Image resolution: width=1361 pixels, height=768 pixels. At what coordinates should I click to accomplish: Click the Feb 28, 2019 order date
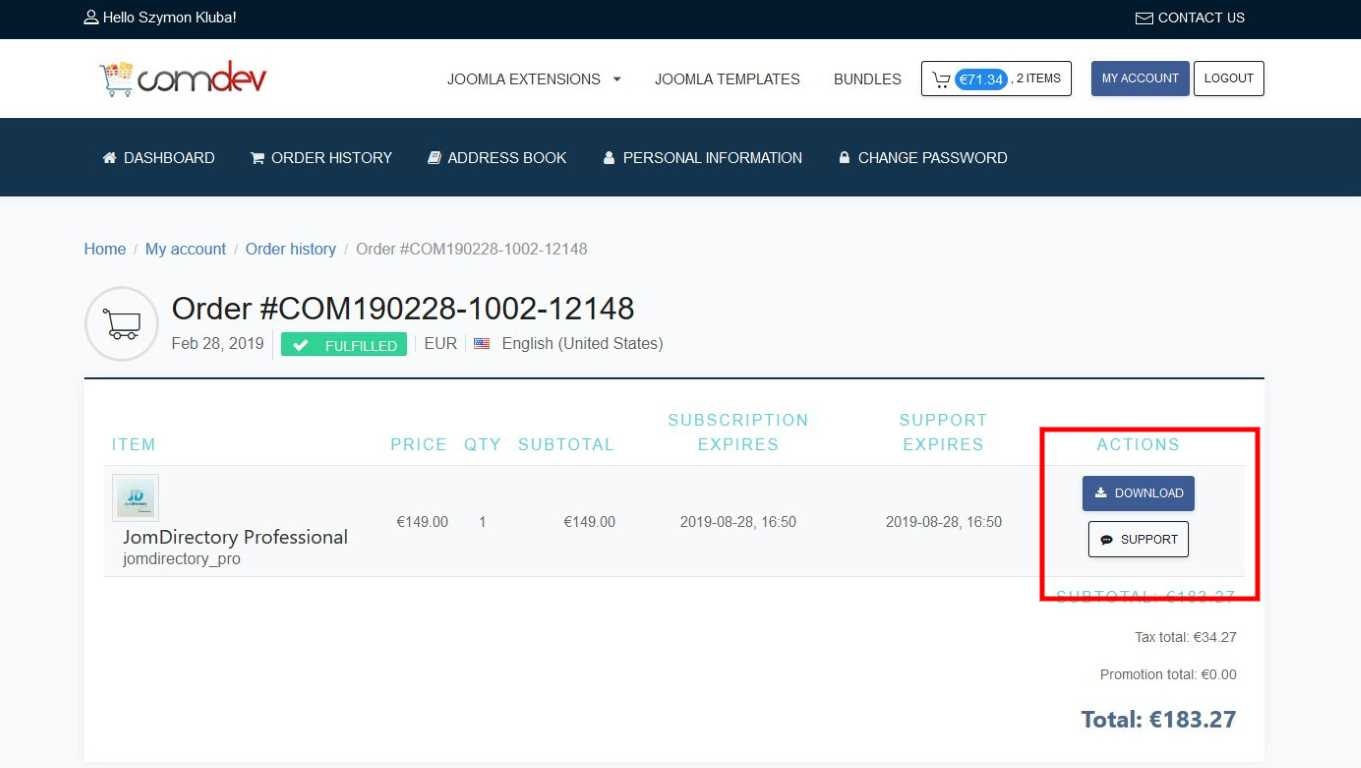(x=218, y=344)
